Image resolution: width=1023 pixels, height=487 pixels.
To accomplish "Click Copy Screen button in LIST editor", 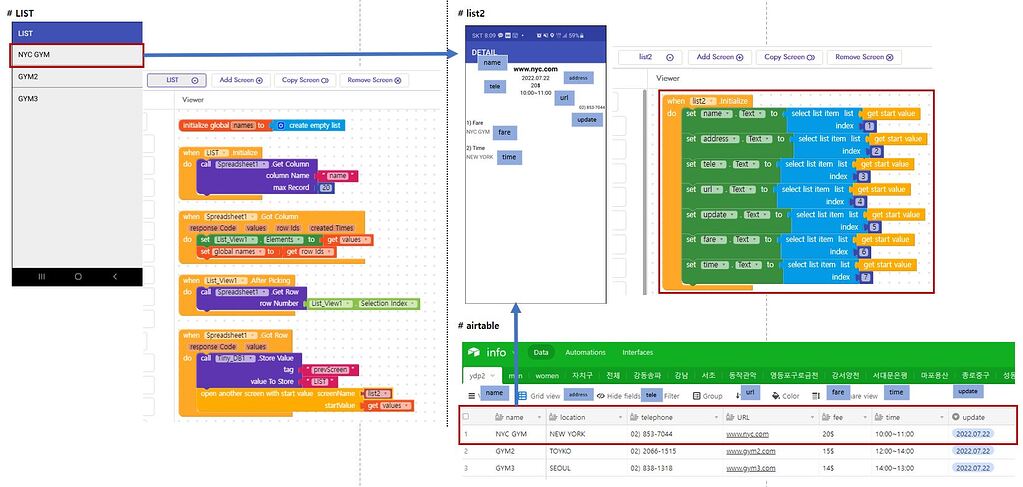I will tap(305, 80).
